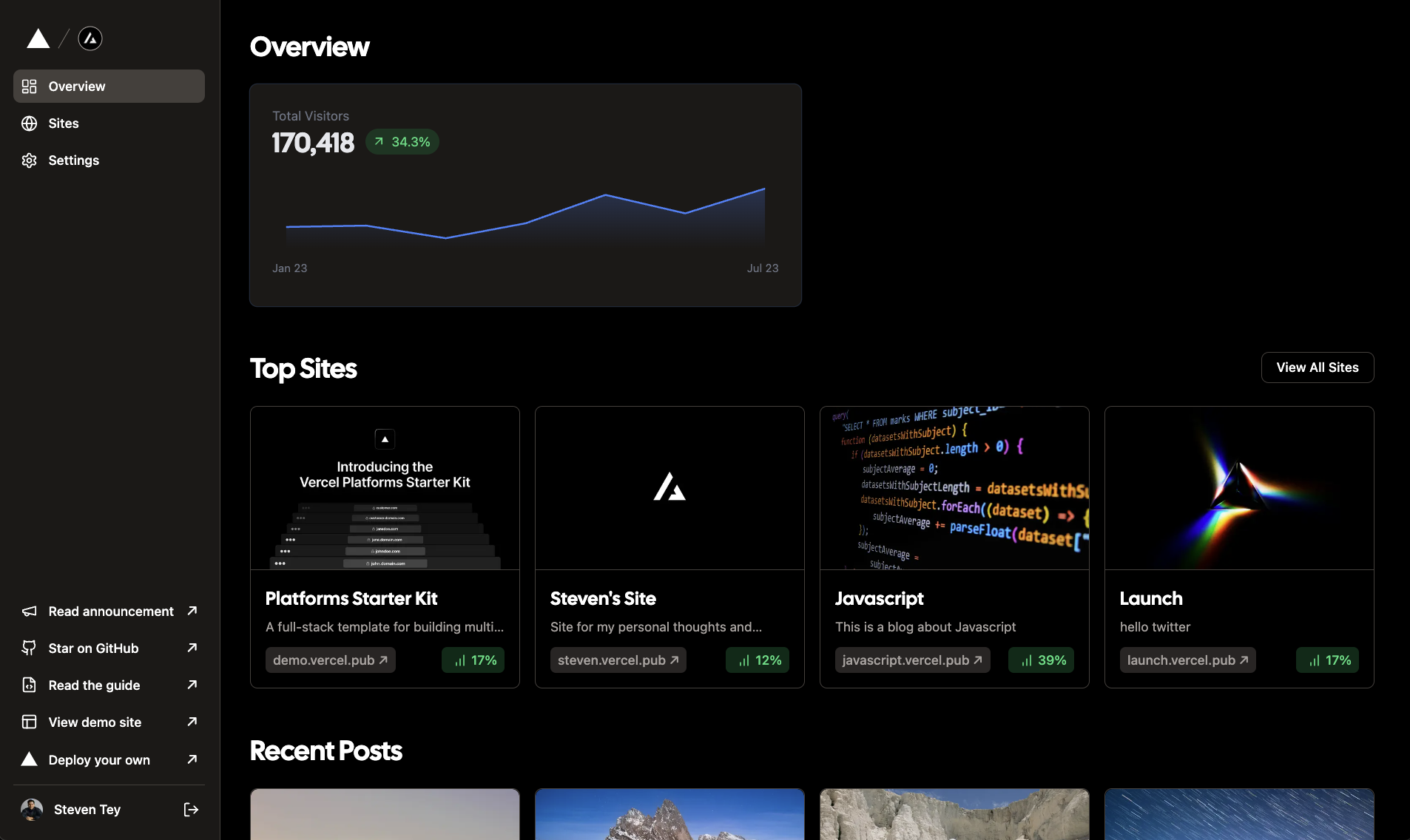The height and width of the screenshot is (840, 1410).
Task: Click the Jul 23 chart axis label
Action: (x=763, y=268)
